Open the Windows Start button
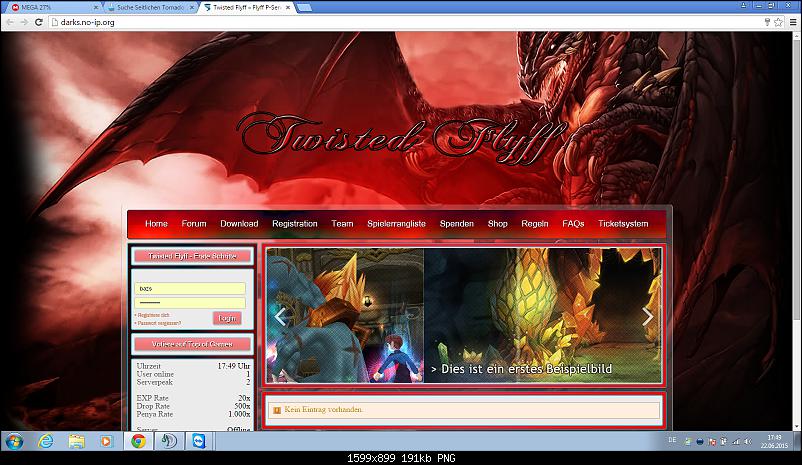 click(x=14, y=441)
